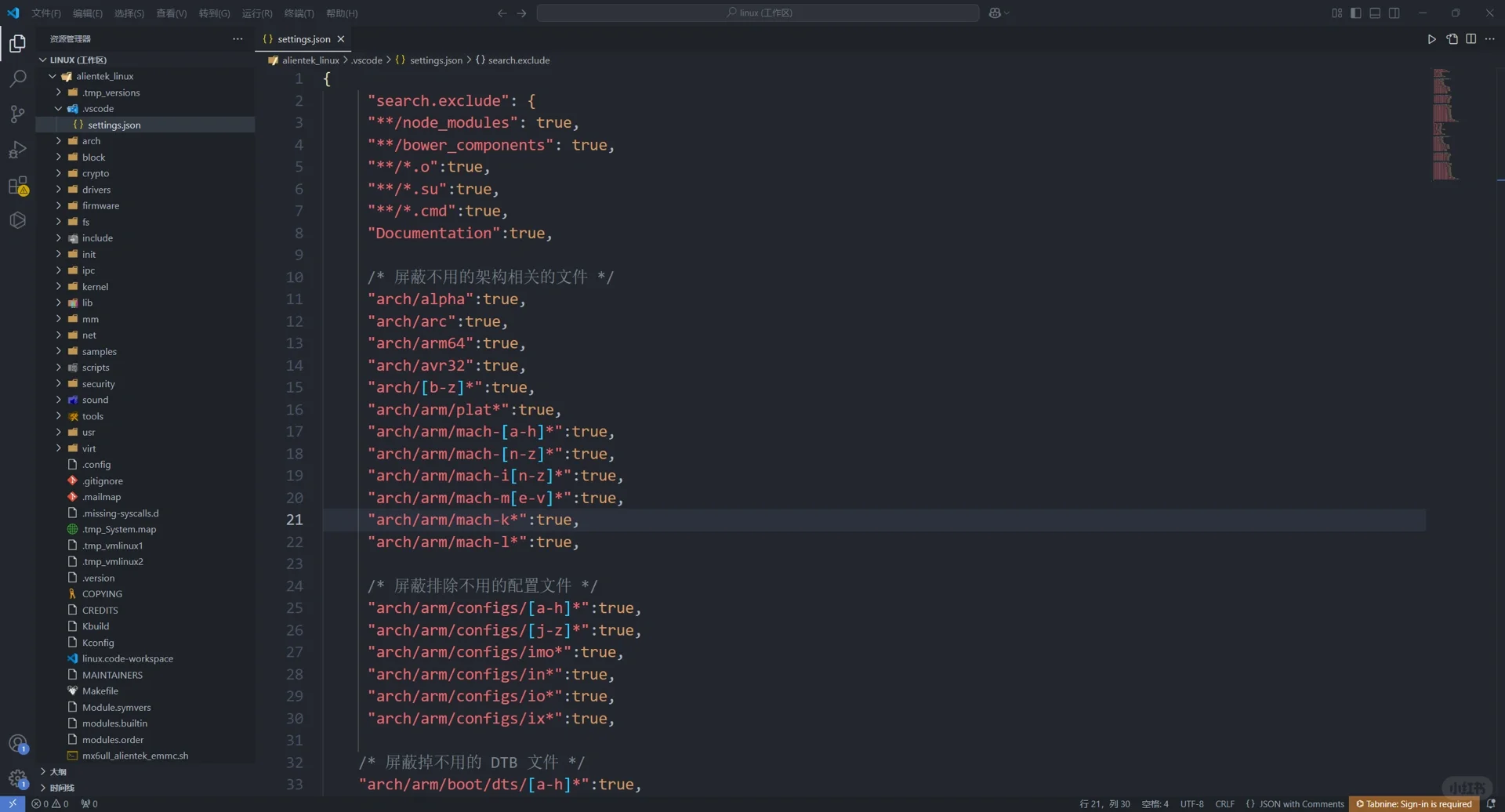1505x812 pixels.
Task: Open mx6ull_alientek_emmc.sh file
Action: click(x=147, y=756)
